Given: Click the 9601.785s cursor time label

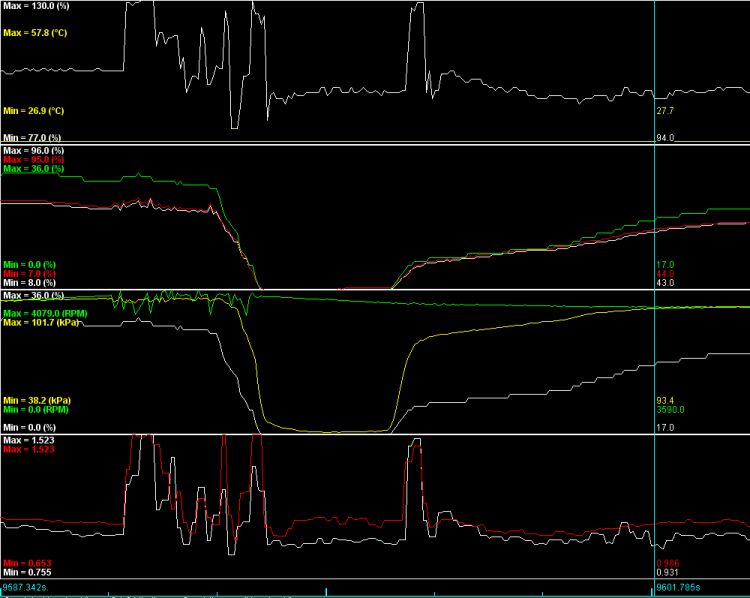Looking at the screenshot, I should (x=680, y=588).
